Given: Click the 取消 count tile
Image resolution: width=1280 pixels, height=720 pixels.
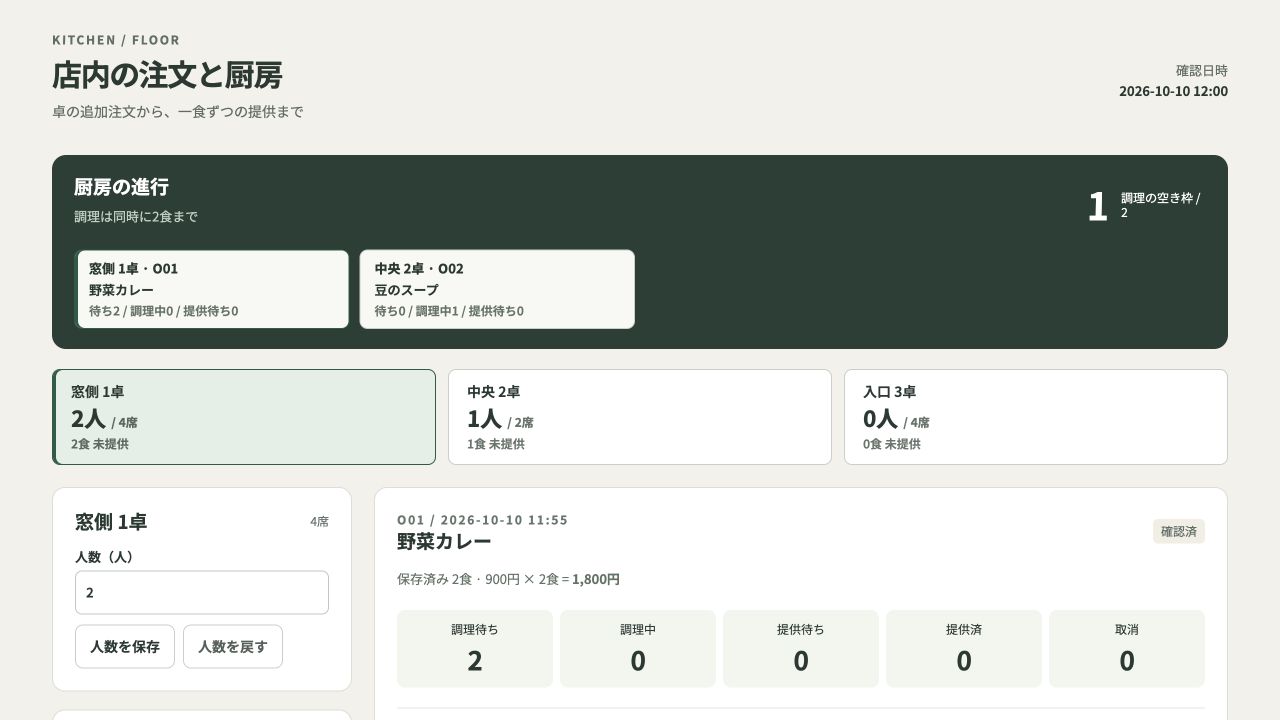Looking at the screenshot, I should click(1127, 649).
